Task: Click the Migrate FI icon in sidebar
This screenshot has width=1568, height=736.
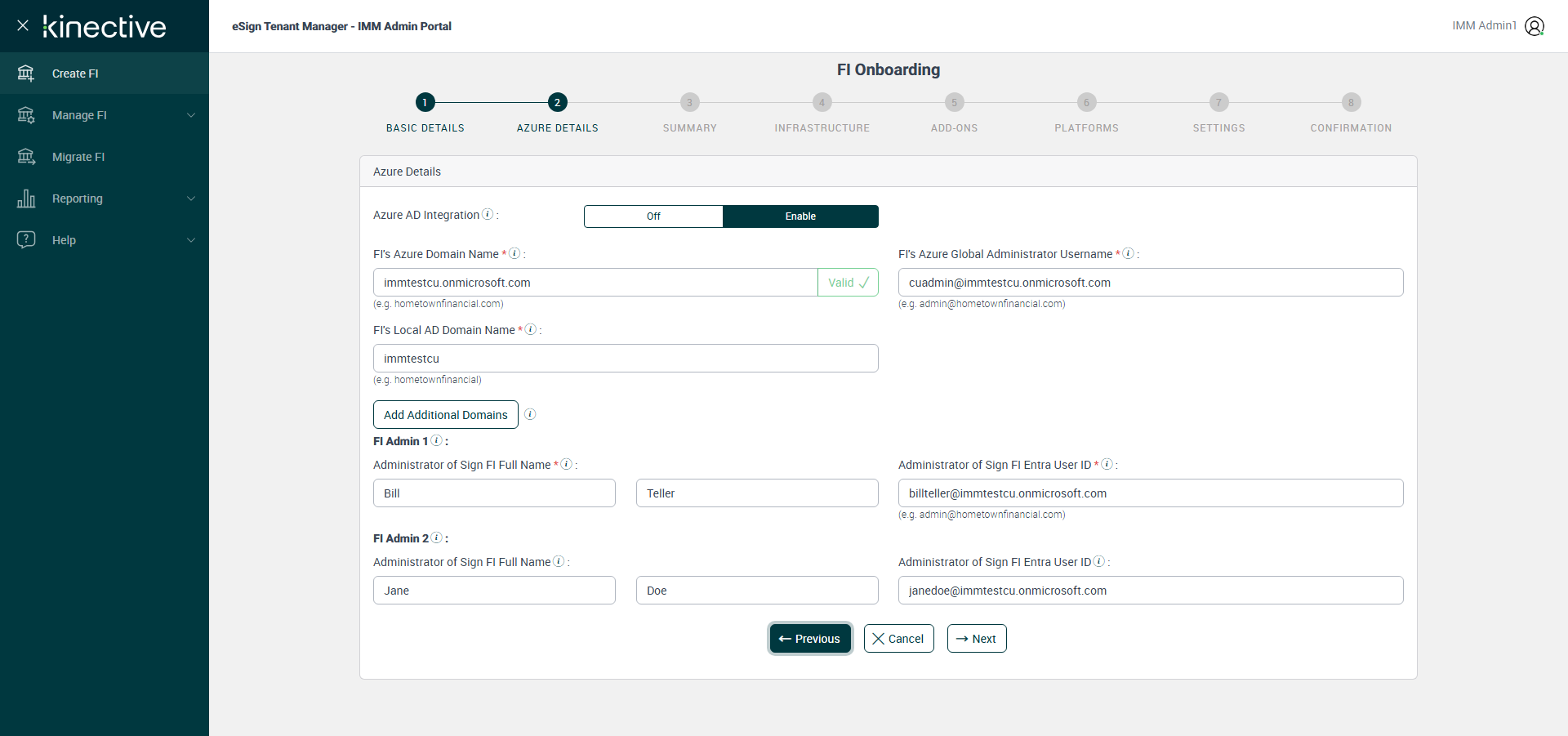Action: click(x=26, y=157)
